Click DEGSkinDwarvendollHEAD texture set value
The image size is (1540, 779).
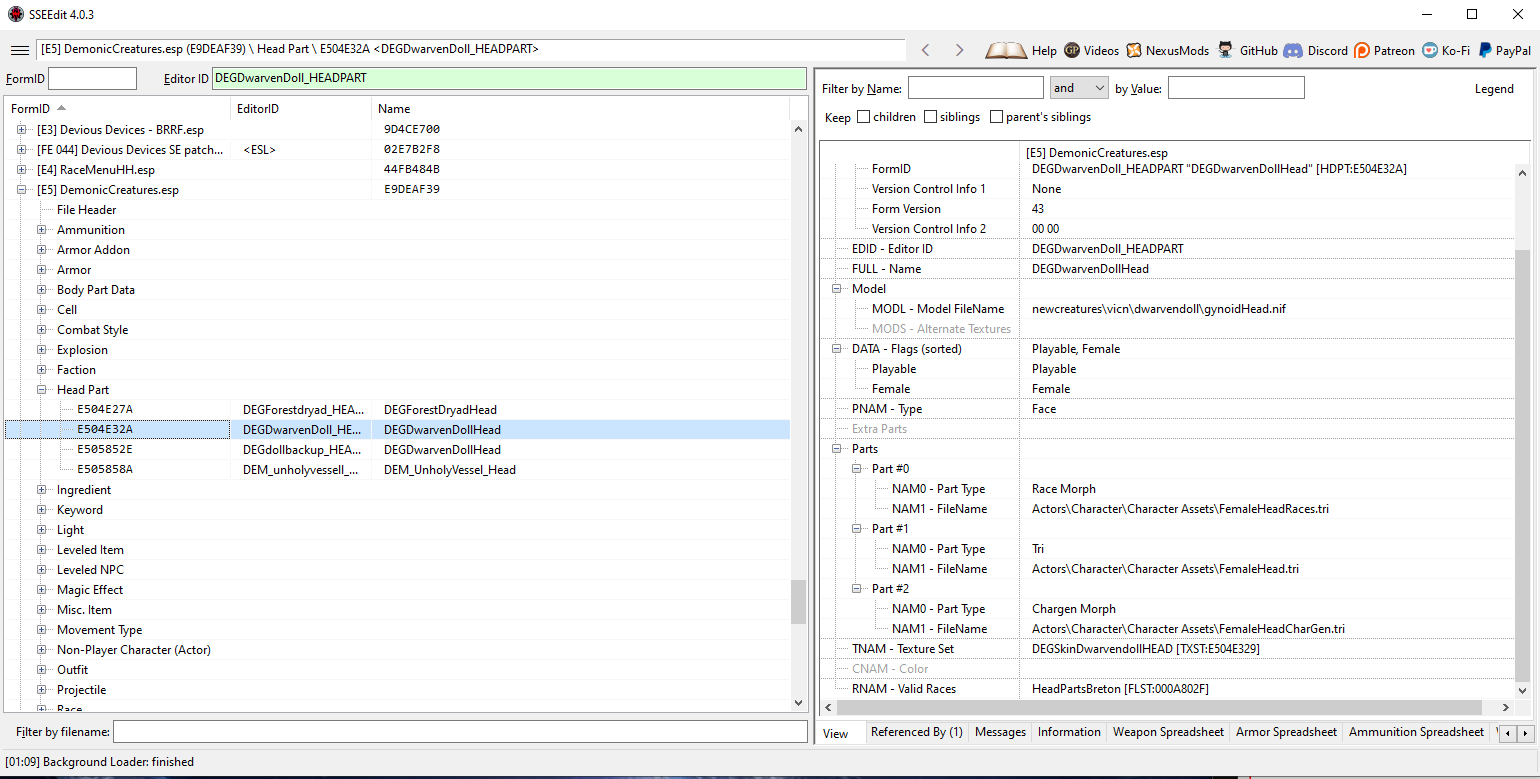(1146, 649)
